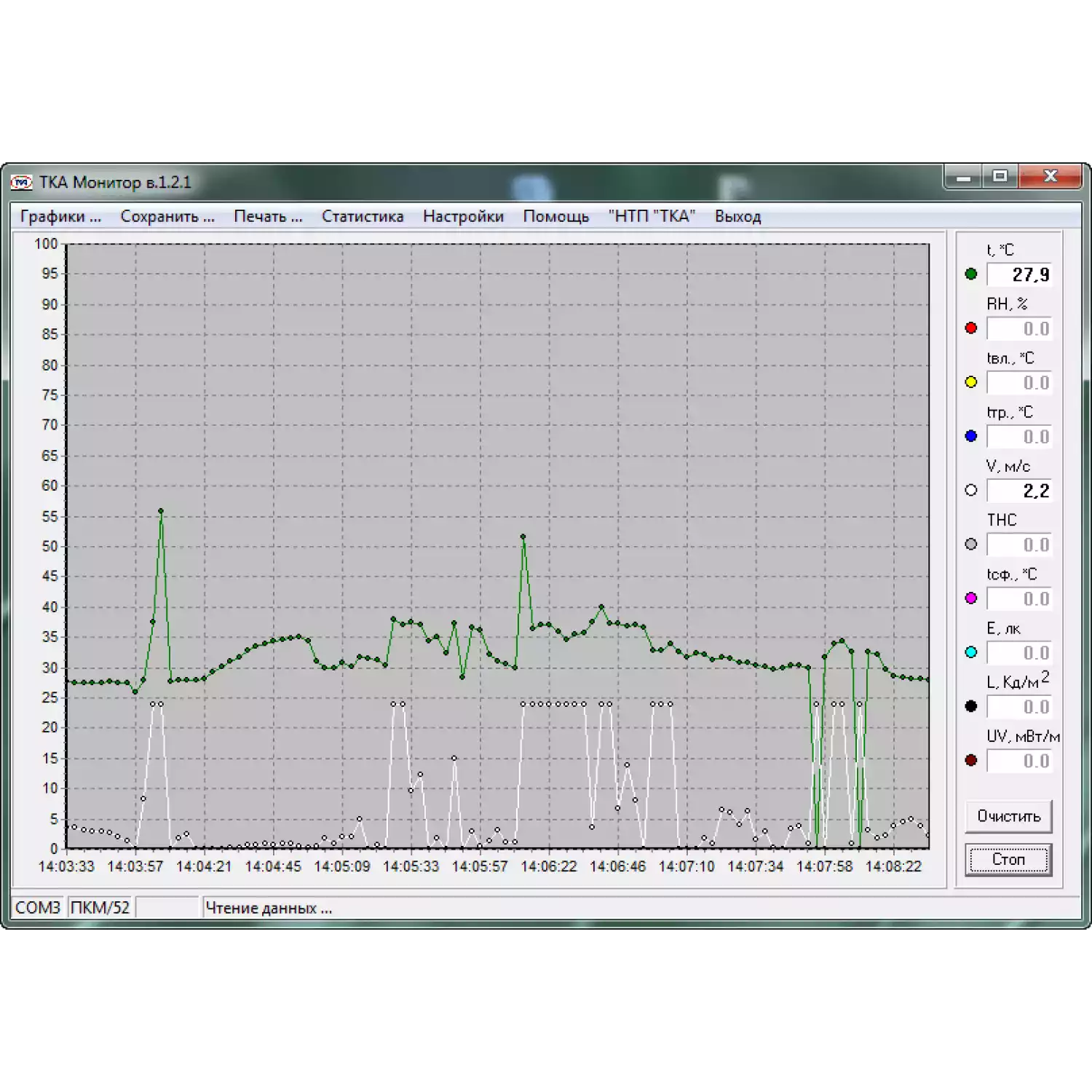
Task: Click the white V м/с velocity indicator dot
Action: tap(970, 491)
